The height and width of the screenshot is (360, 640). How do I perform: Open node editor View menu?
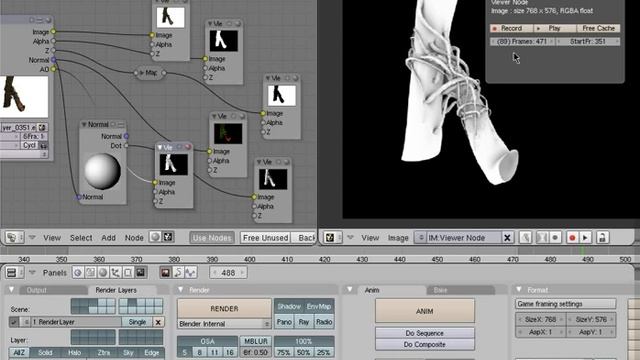pos(52,238)
